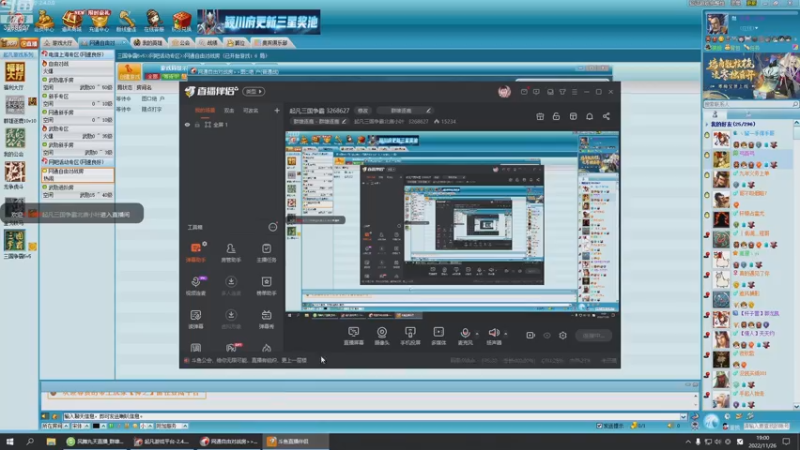Select the 网通自由对战房 room entry

click(x=78, y=175)
